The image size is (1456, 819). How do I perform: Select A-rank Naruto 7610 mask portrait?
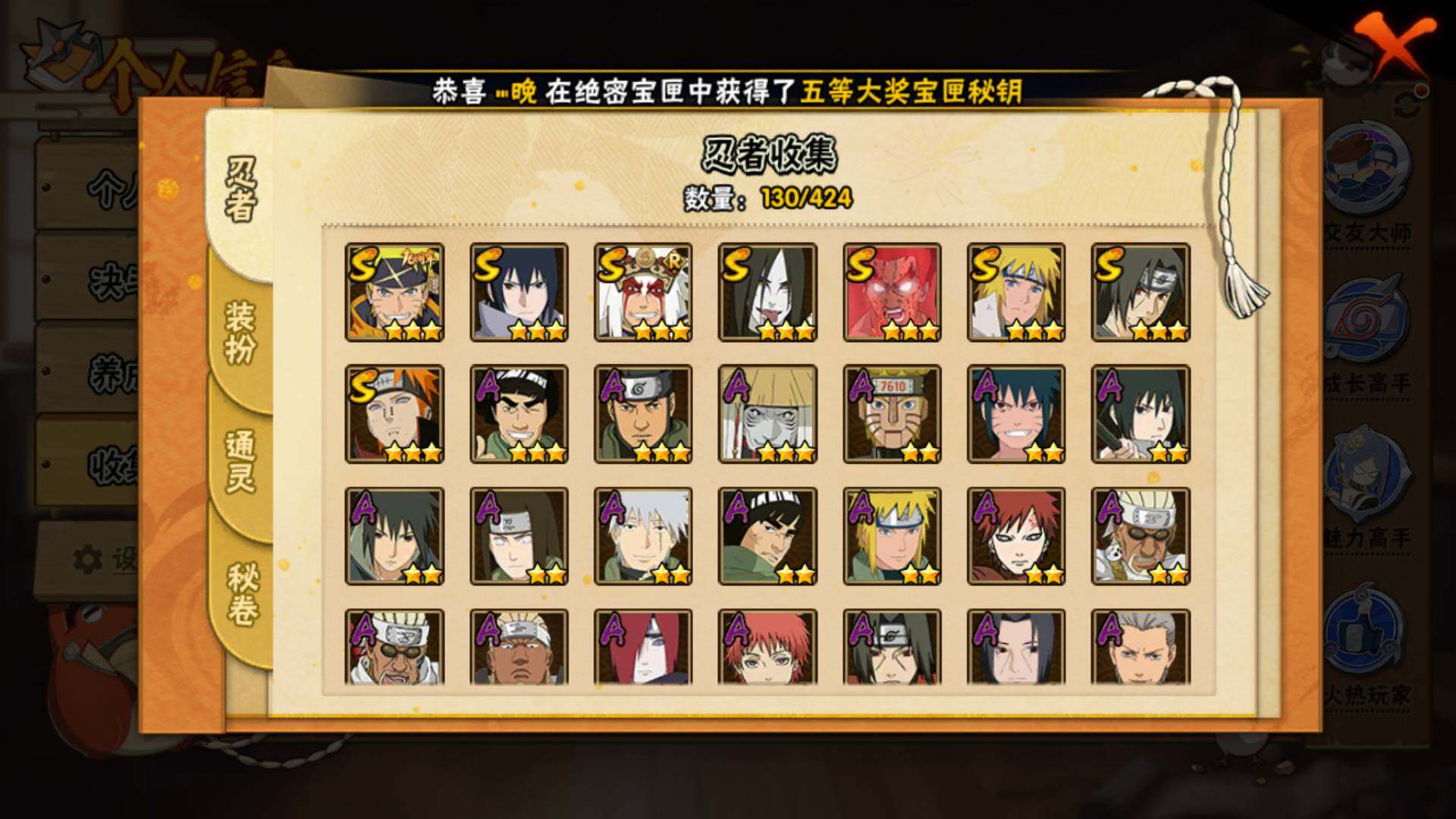892,414
